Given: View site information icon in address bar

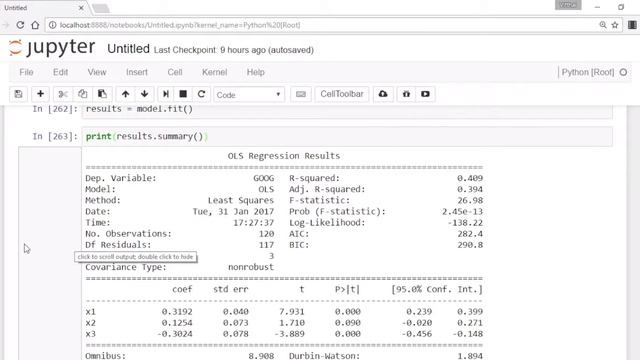Looking at the screenshot, I should (x=52, y=25).
